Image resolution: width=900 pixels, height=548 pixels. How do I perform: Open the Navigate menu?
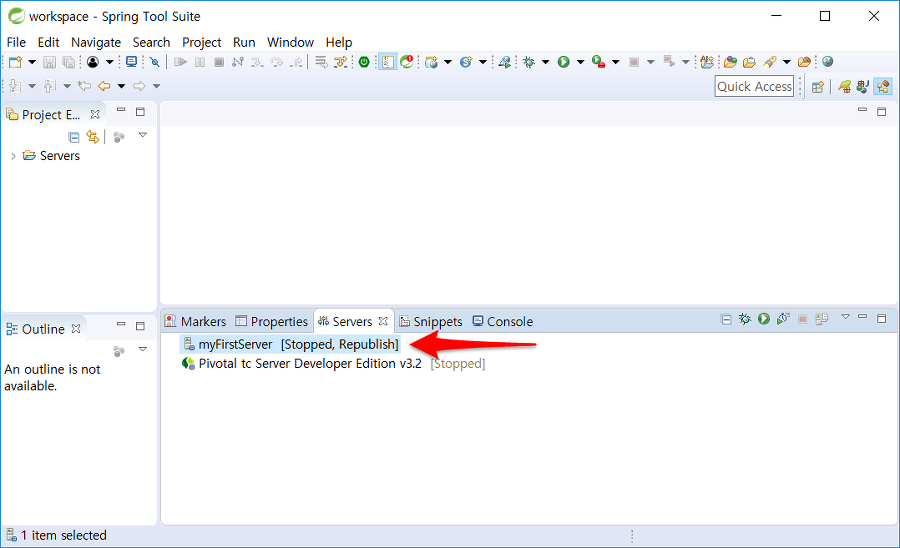coord(96,42)
